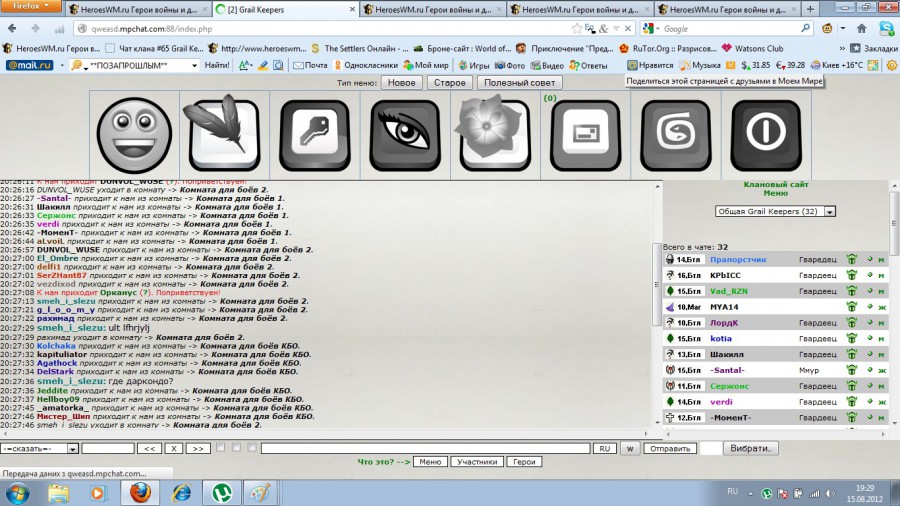Click the eye icon tile
Screen dimensions: 900x506
405,133
